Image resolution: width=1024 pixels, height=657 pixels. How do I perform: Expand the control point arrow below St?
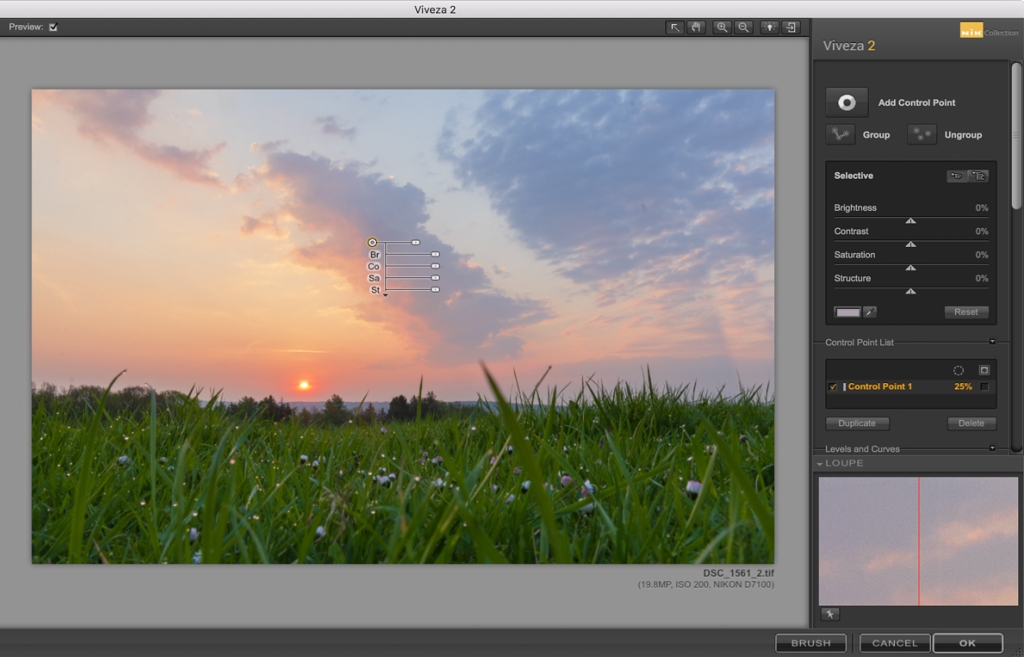point(385,295)
